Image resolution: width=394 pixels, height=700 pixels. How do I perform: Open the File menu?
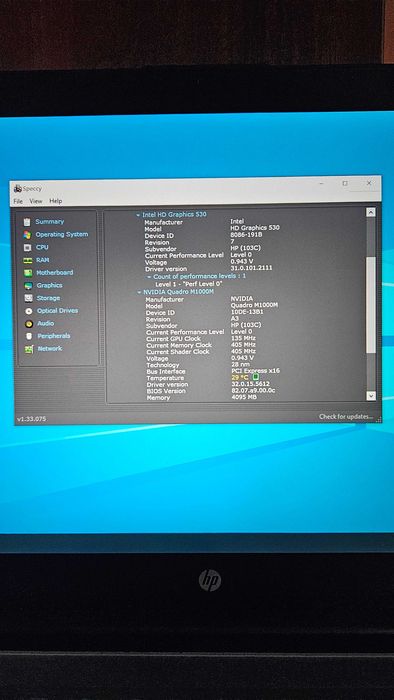18,201
